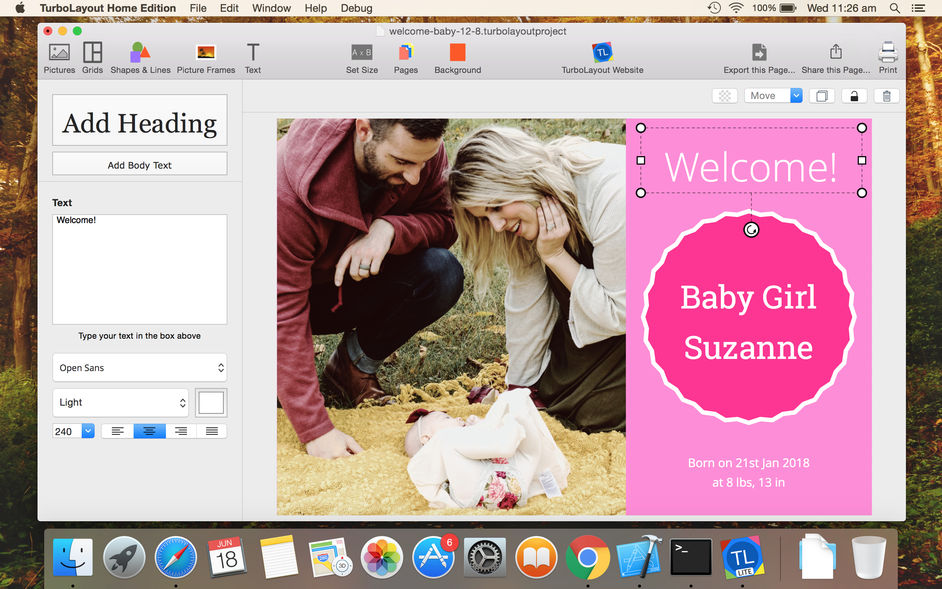942x589 pixels.
Task: Click Export this Page icon
Action: (759, 58)
